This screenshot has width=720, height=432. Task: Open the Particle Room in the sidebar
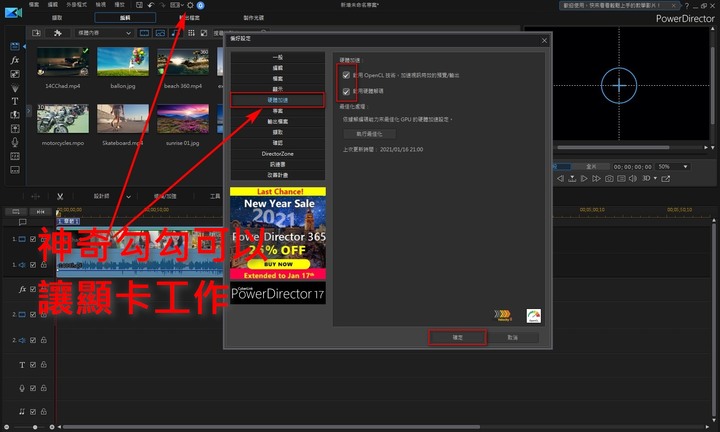pyautogui.click(x=15, y=88)
